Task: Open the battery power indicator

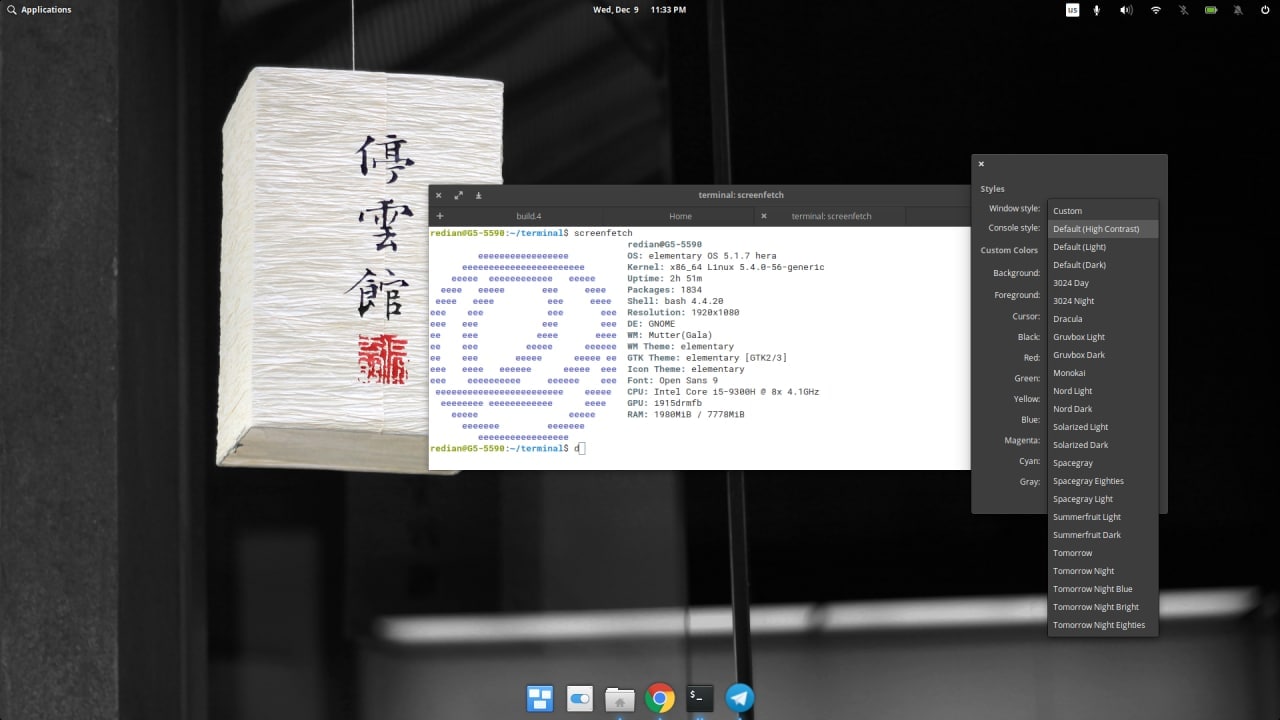Action: point(1211,10)
